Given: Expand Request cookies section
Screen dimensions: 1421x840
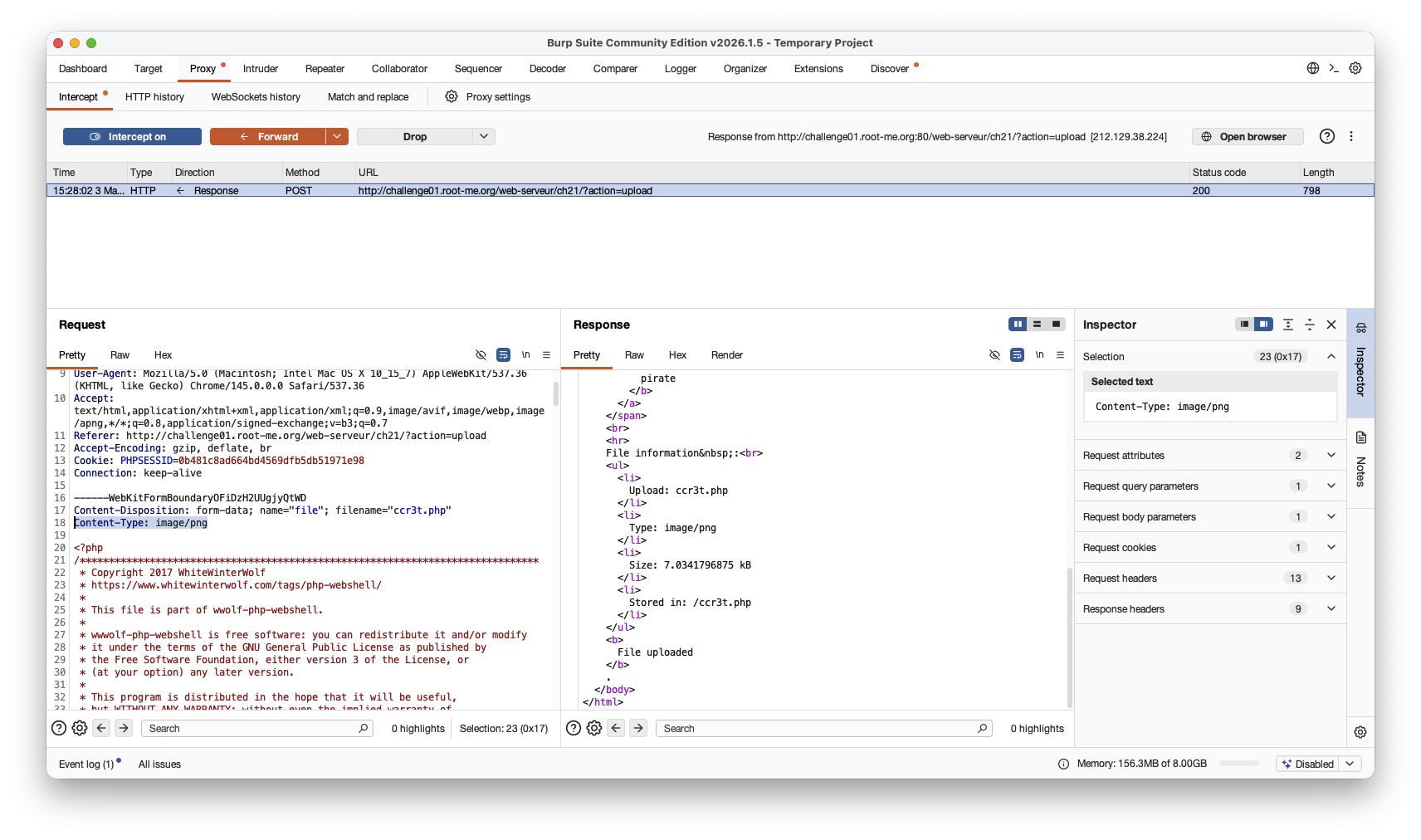Looking at the screenshot, I should (1331, 547).
